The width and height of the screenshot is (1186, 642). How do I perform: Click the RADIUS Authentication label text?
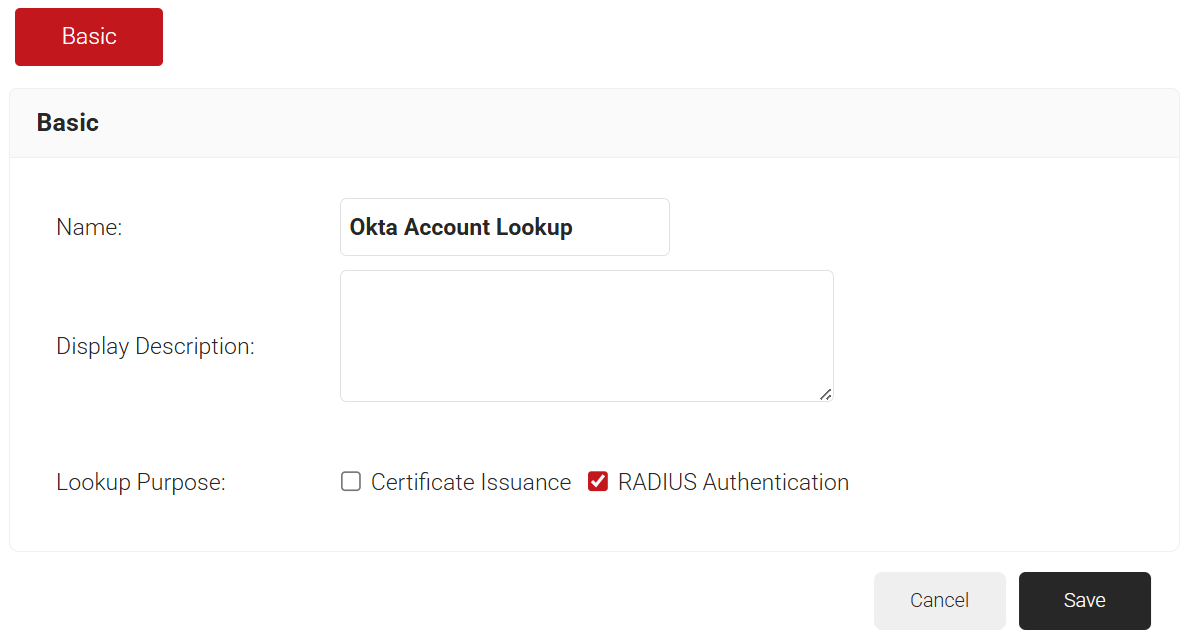(x=733, y=482)
